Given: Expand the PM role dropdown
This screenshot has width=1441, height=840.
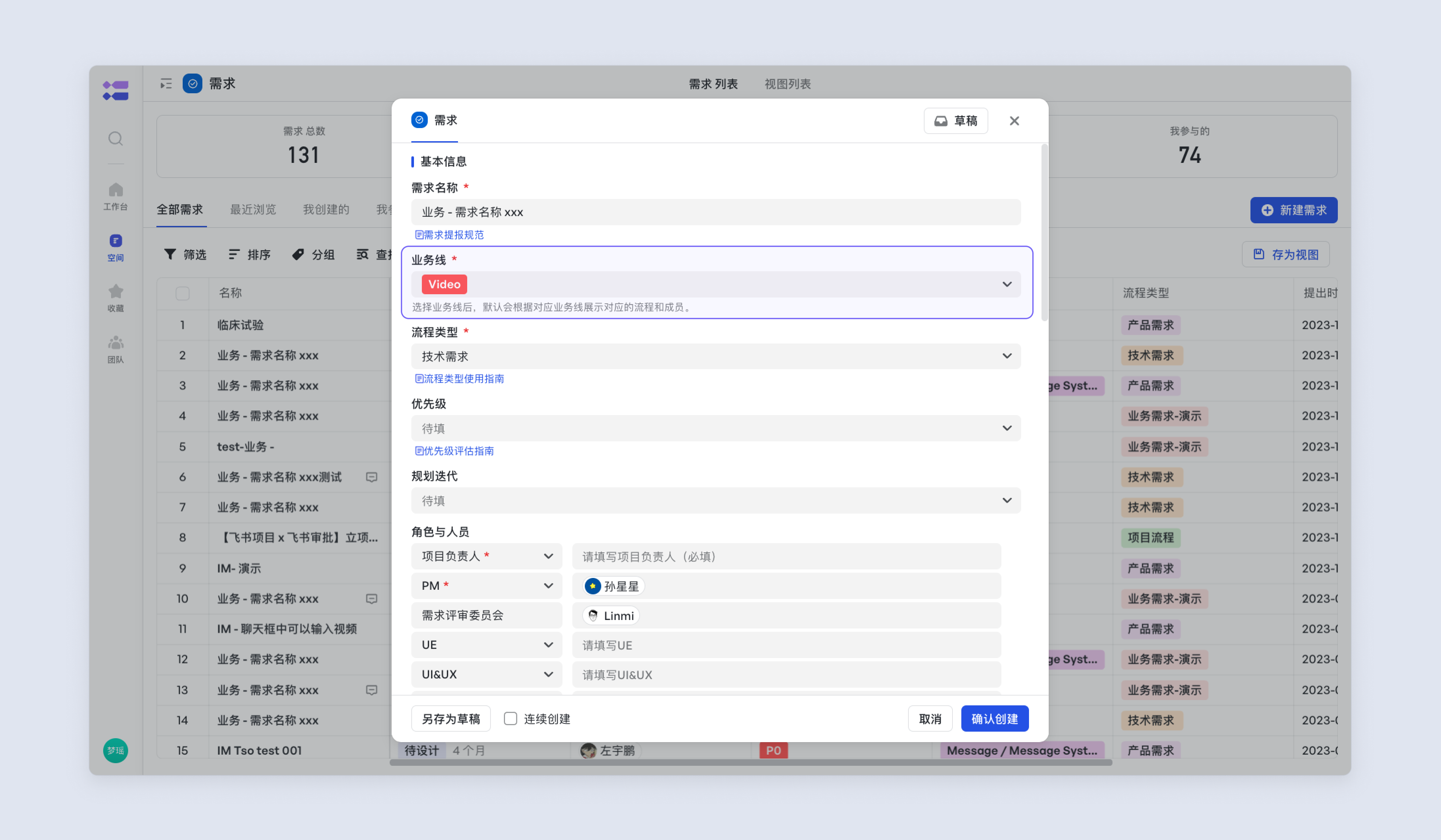Looking at the screenshot, I should click(487, 586).
